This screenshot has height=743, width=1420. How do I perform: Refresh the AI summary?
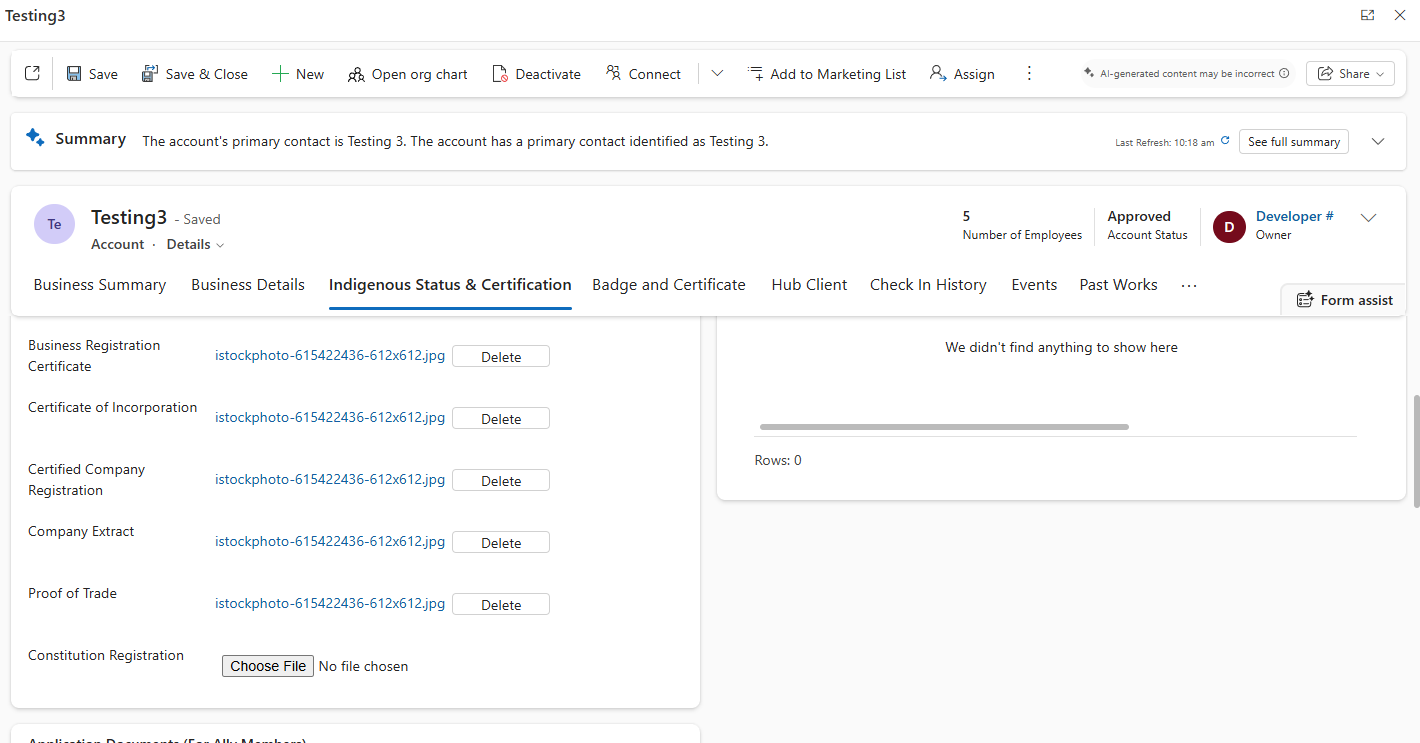1225,141
